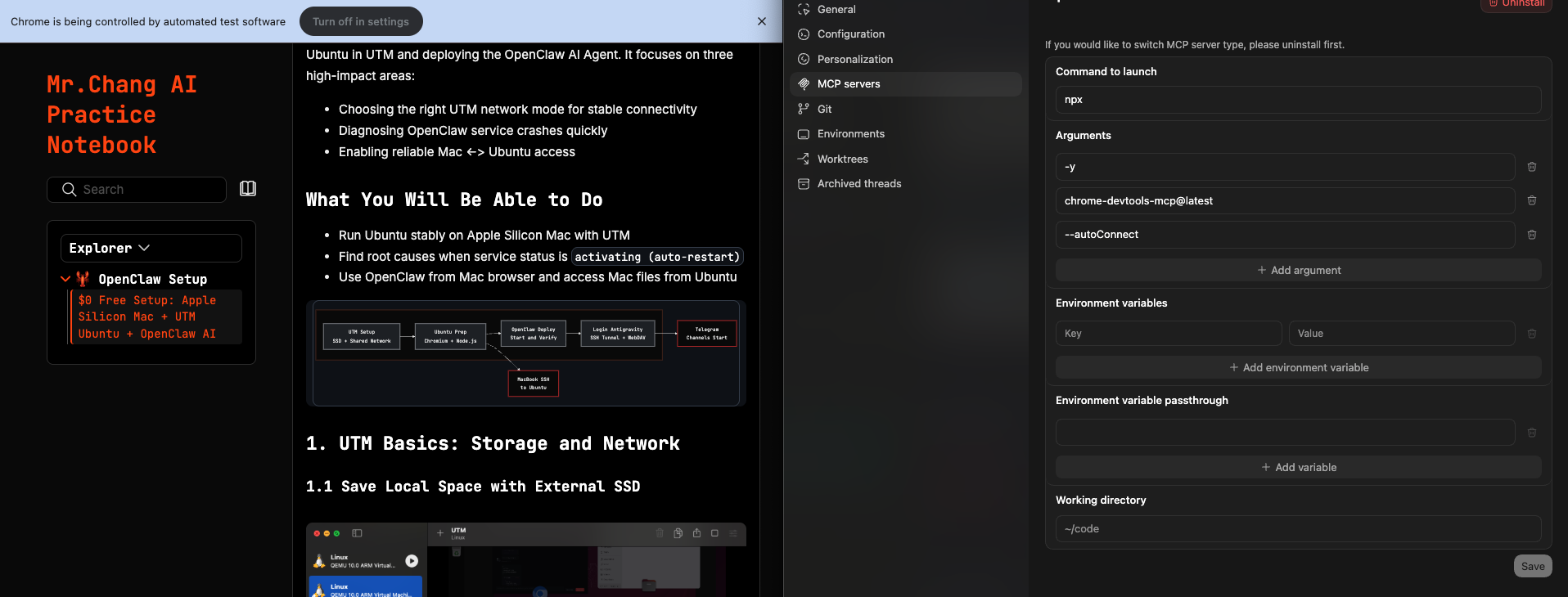Save the MCP server configuration
1568x597 pixels.
1532,566
